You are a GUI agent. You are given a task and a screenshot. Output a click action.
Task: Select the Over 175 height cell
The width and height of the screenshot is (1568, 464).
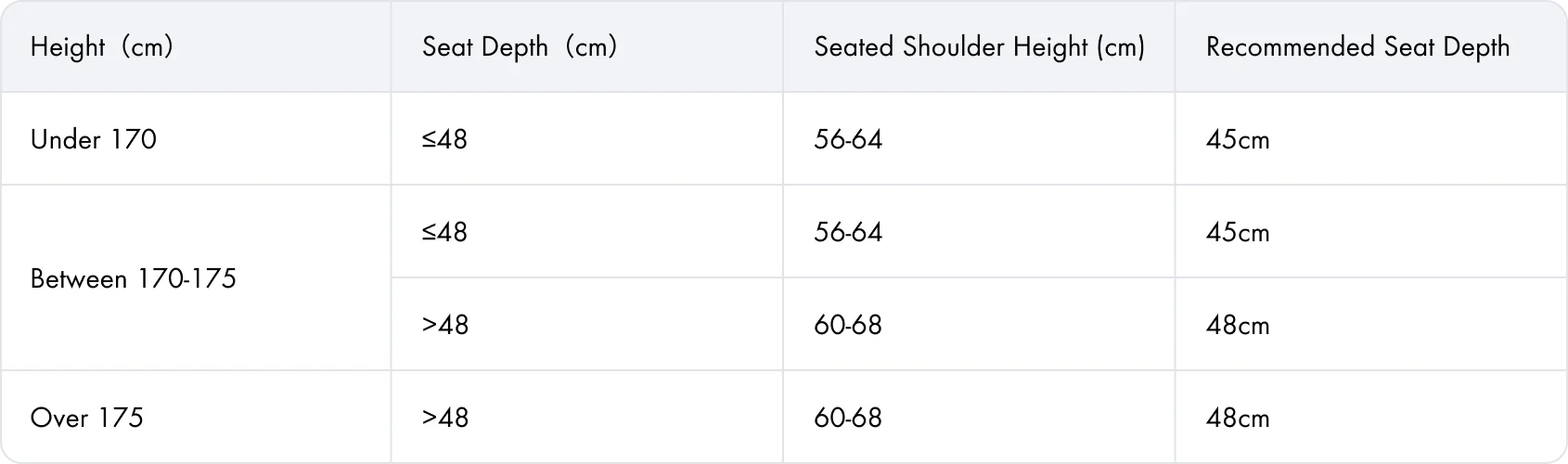coord(87,418)
